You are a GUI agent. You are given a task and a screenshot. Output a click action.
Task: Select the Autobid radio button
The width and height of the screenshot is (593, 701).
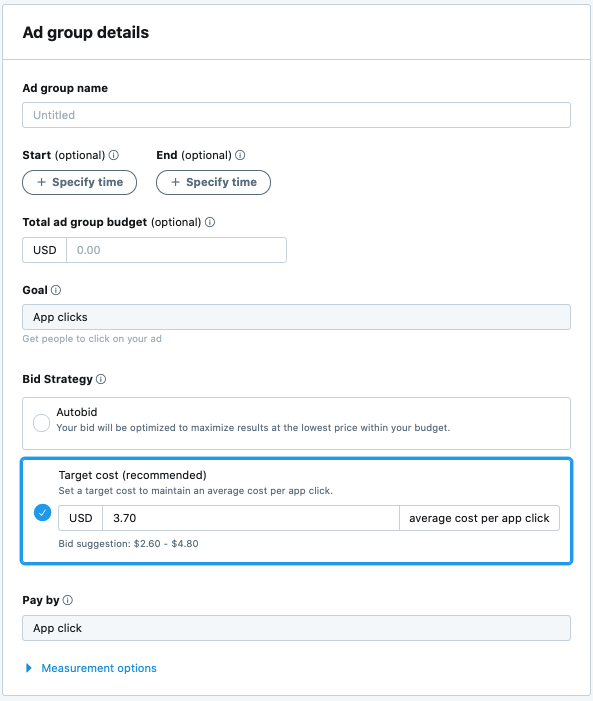(x=42, y=423)
